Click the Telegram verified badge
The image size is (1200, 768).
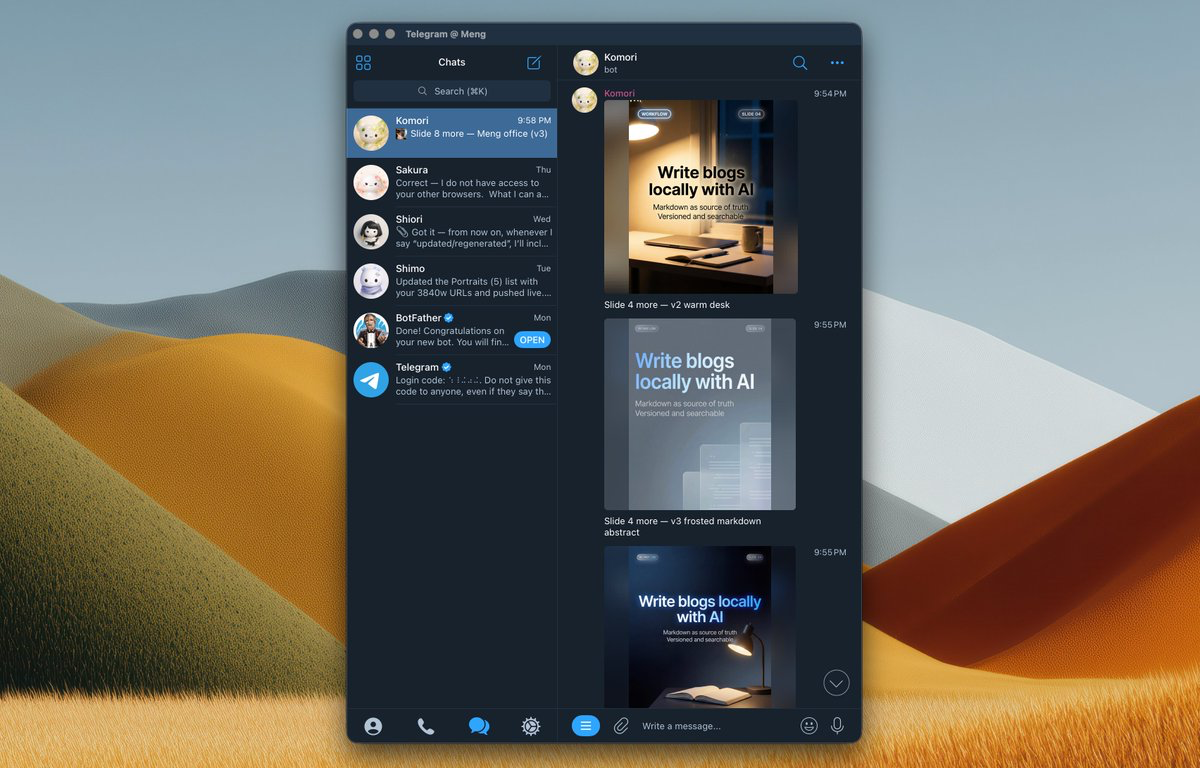[x=447, y=367]
